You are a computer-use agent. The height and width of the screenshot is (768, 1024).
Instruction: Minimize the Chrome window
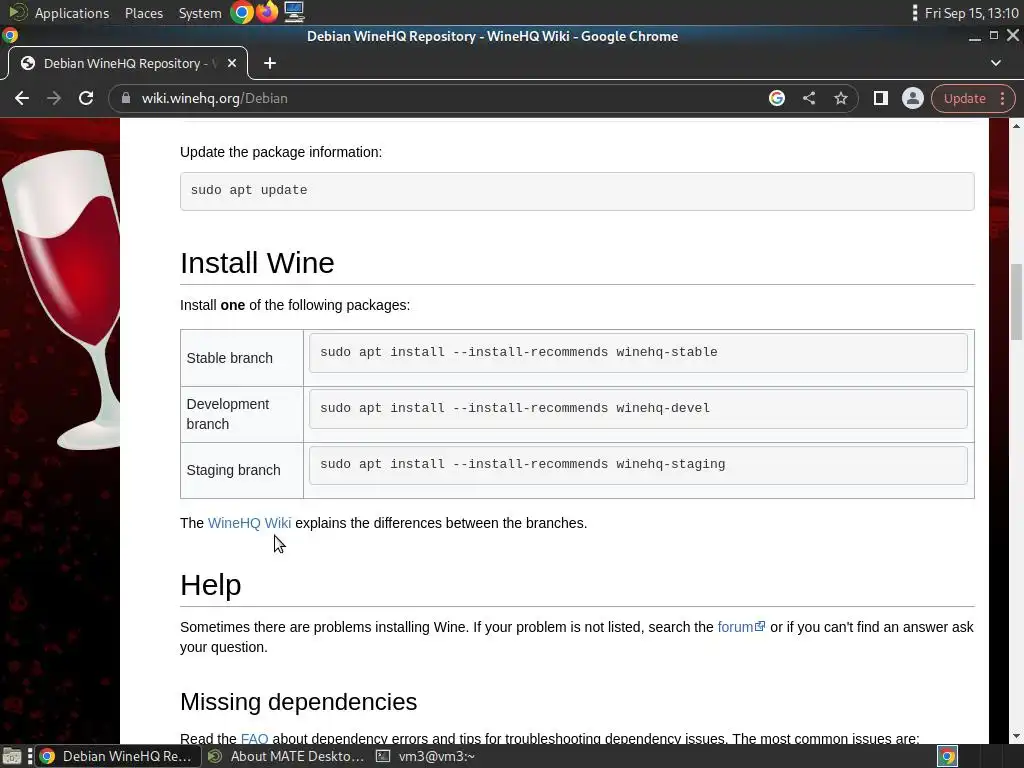(974, 37)
